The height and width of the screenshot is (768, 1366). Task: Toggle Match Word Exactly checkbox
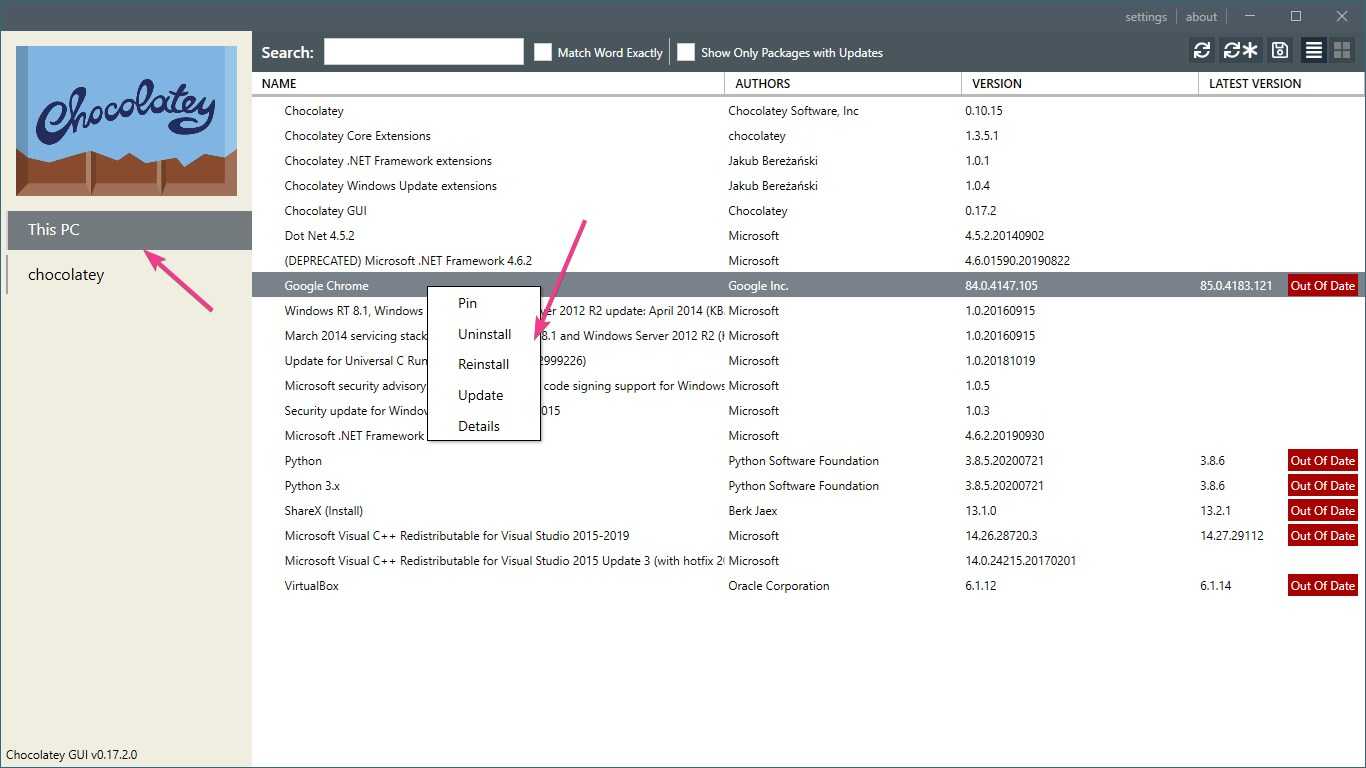click(x=543, y=52)
